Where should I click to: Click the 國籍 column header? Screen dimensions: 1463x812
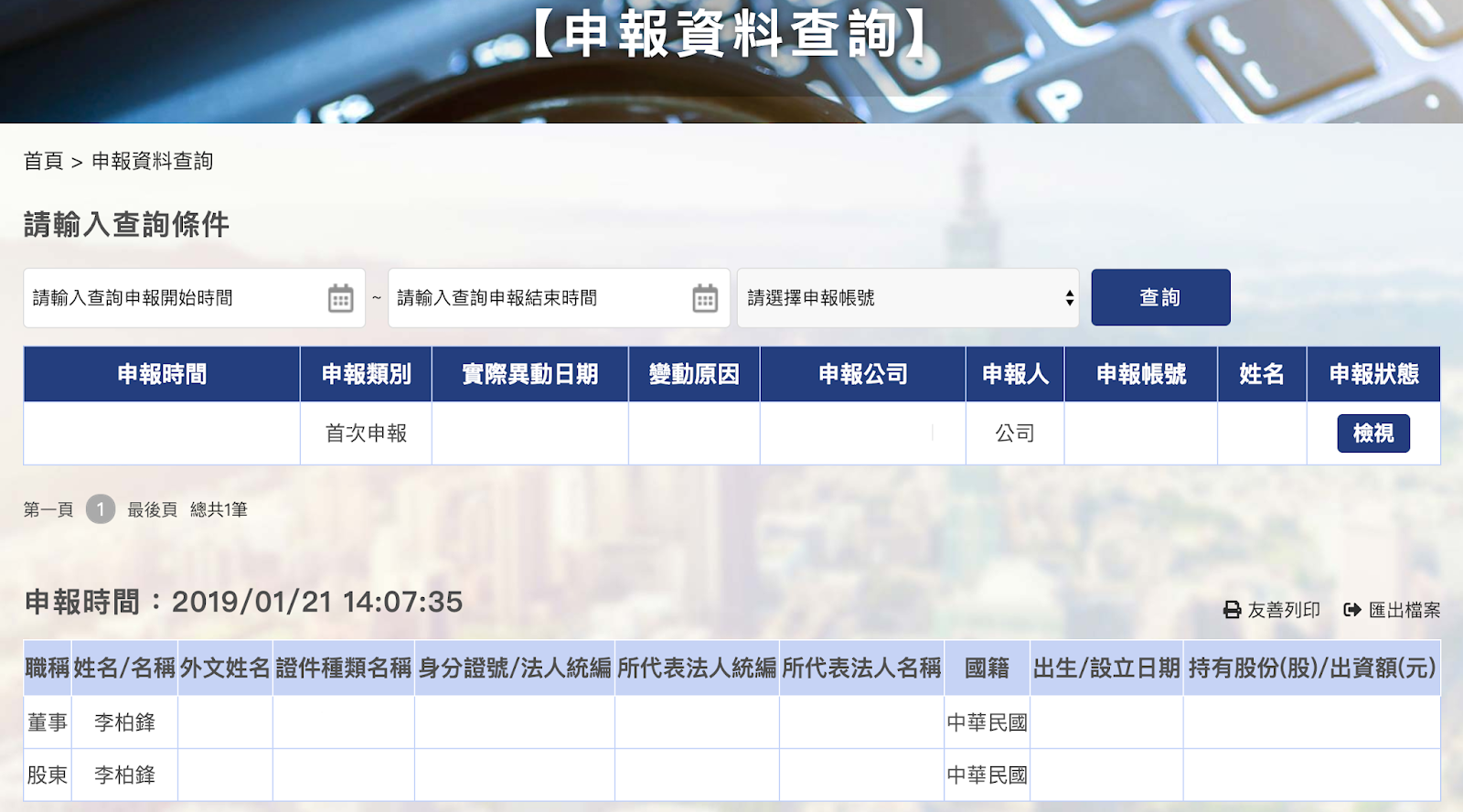[x=987, y=668]
